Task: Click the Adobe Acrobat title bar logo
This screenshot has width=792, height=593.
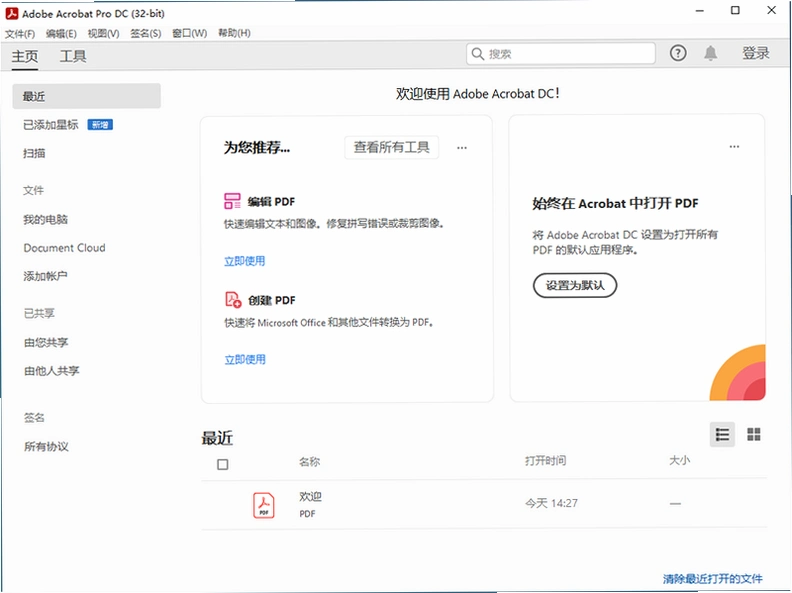Action: 12,14
